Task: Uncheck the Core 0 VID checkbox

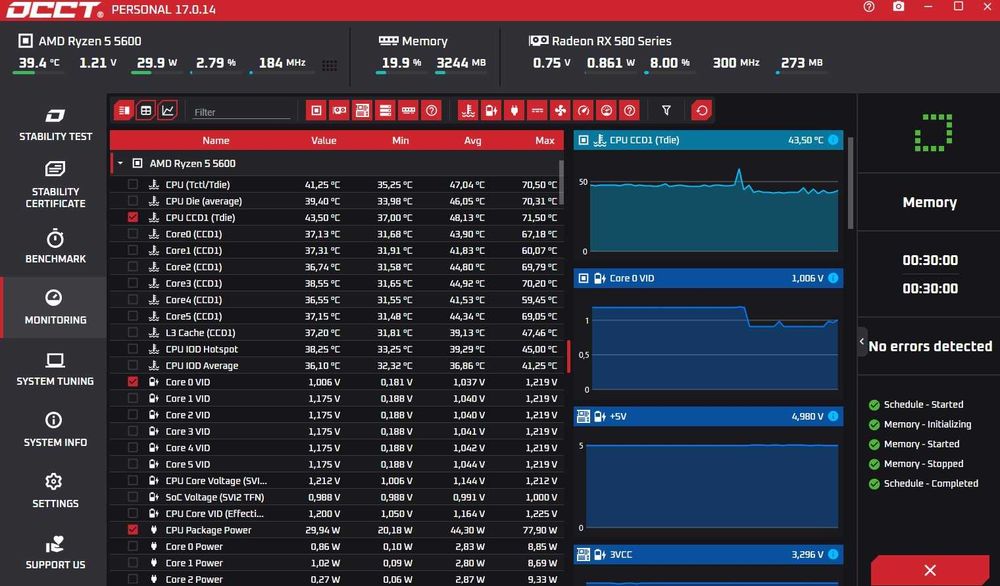Action: tap(133, 382)
